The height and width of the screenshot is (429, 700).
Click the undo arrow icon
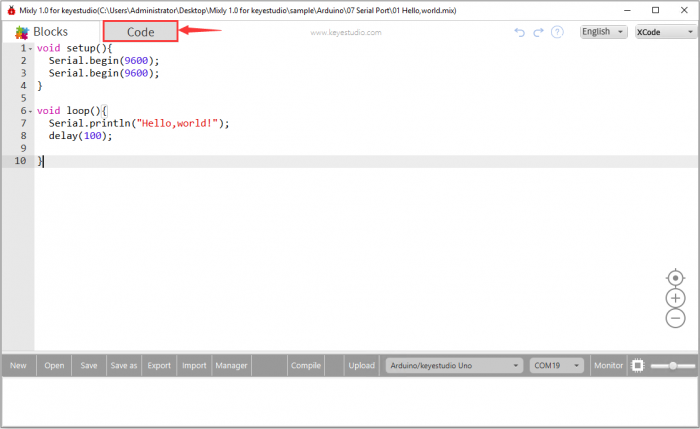(x=519, y=32)
